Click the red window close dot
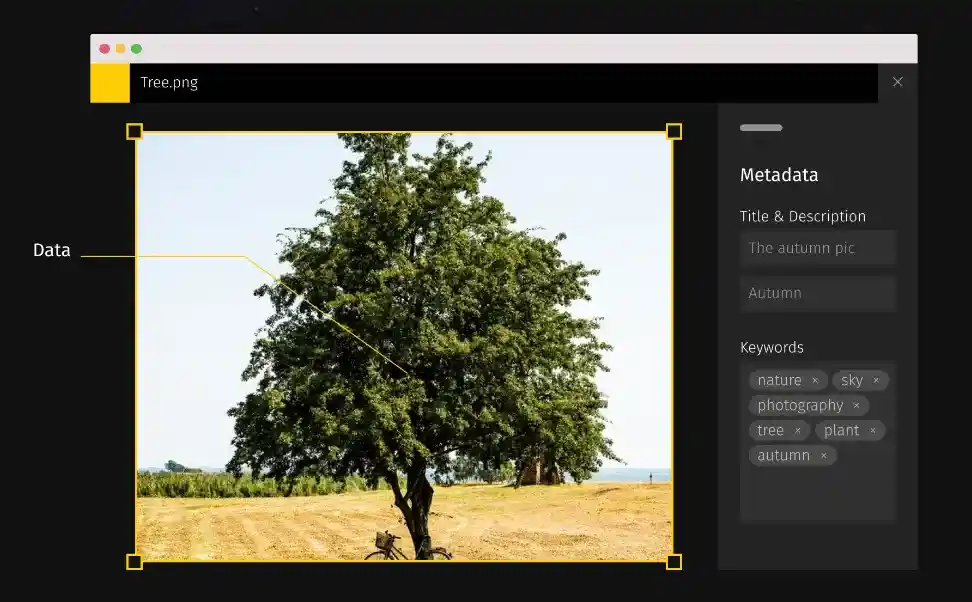The height and width of the screenshot is (602, 972). tap(105, 49)
